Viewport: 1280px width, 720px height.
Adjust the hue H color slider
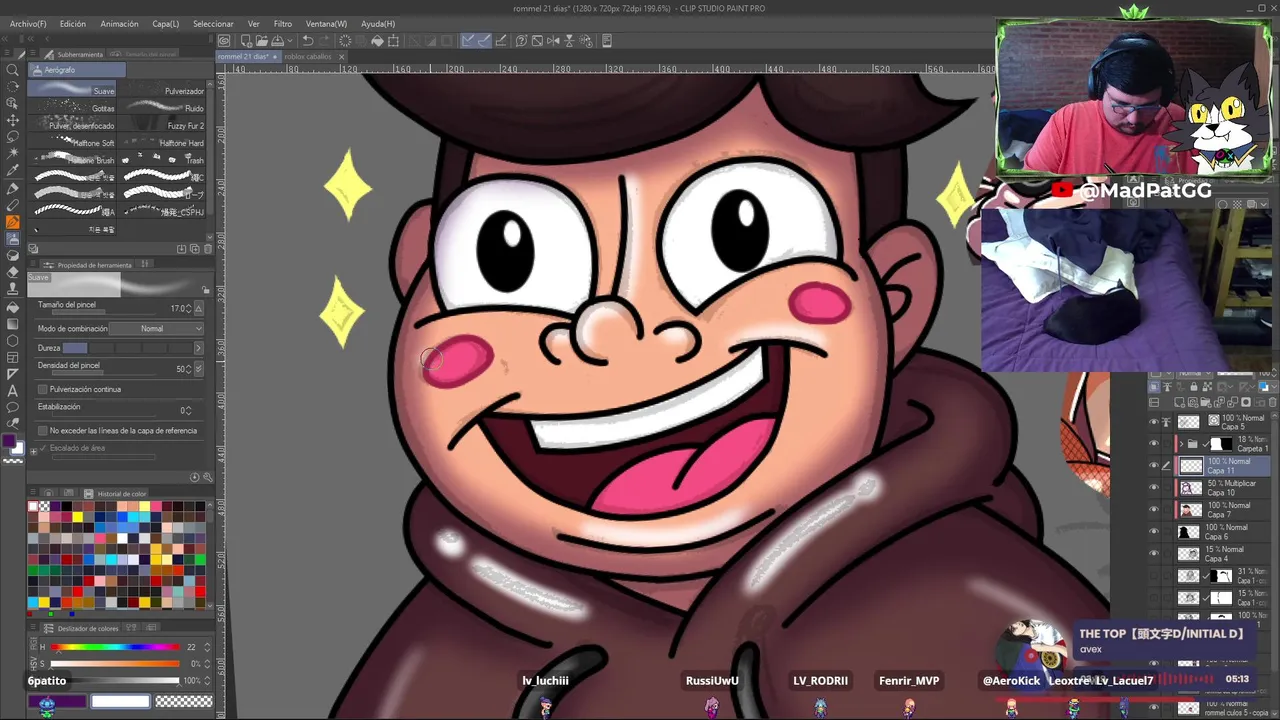pyautogui.click(x=115, y=647)
